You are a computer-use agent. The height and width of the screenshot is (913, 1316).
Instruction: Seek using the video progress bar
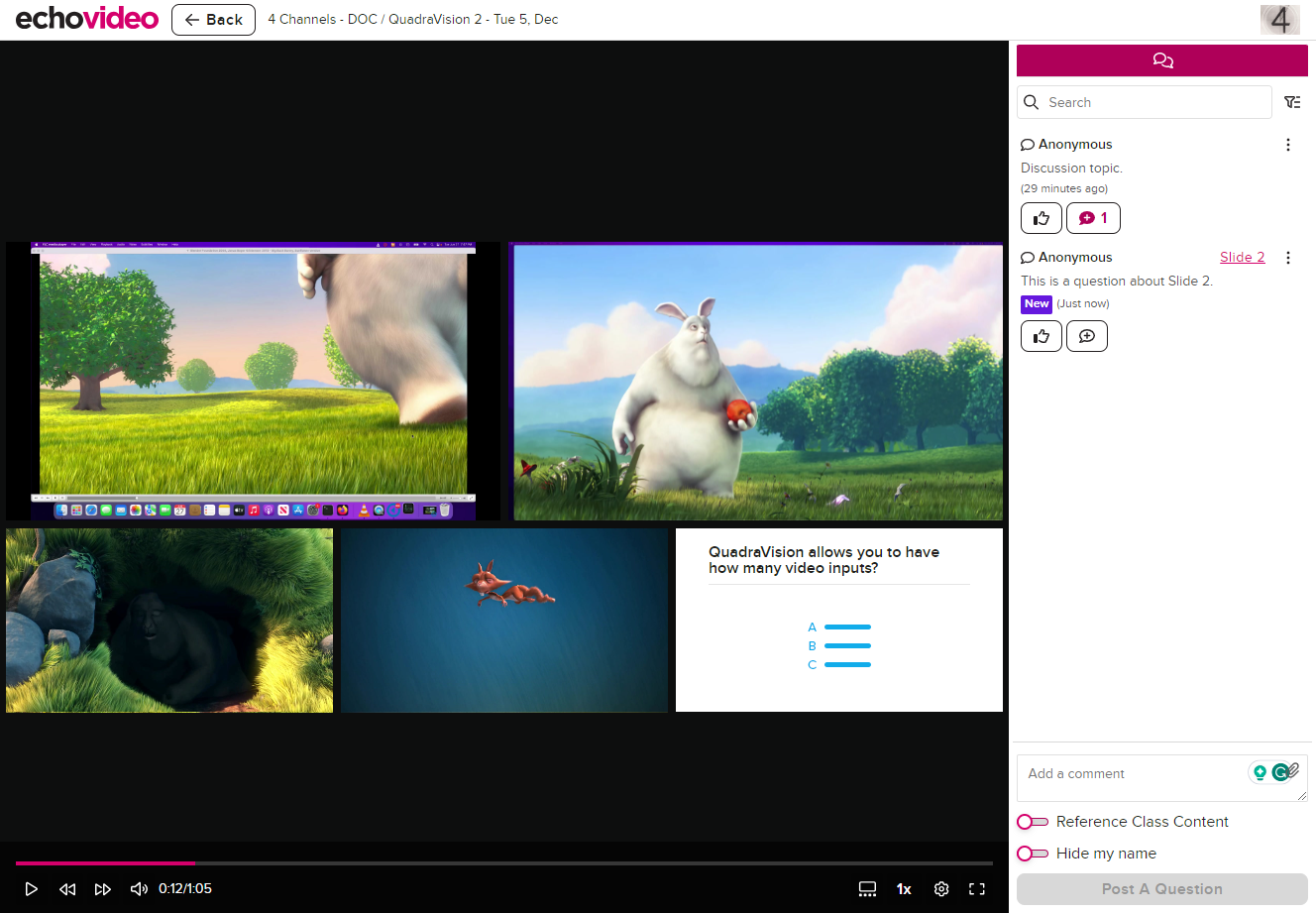point(503,863)
